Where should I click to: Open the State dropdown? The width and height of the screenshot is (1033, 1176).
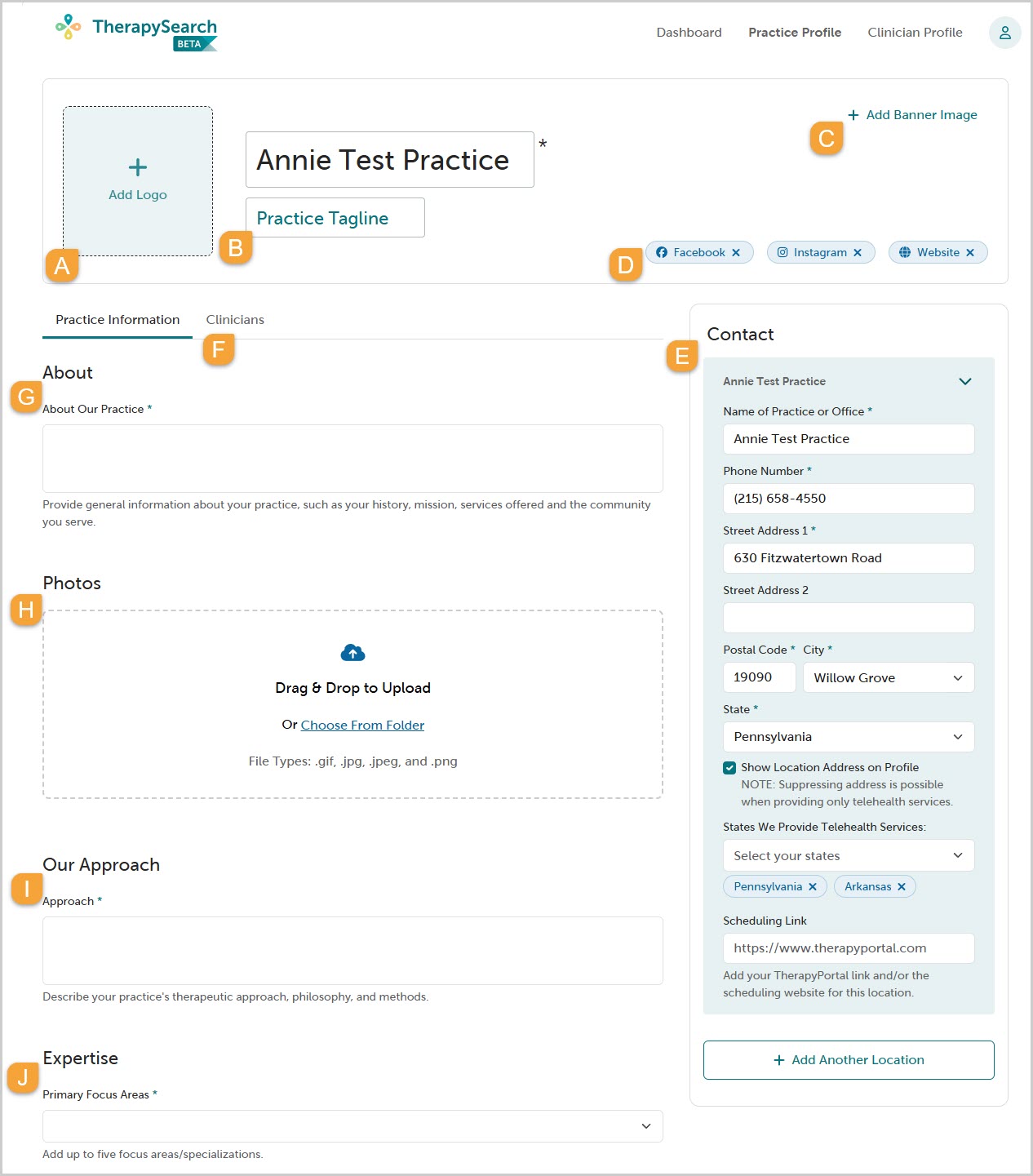pos(849,737)
